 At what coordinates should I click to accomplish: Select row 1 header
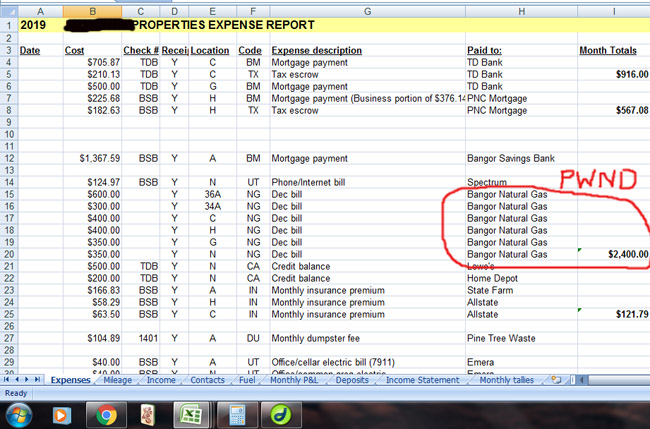pyautogui.click(x=9, y=25)
